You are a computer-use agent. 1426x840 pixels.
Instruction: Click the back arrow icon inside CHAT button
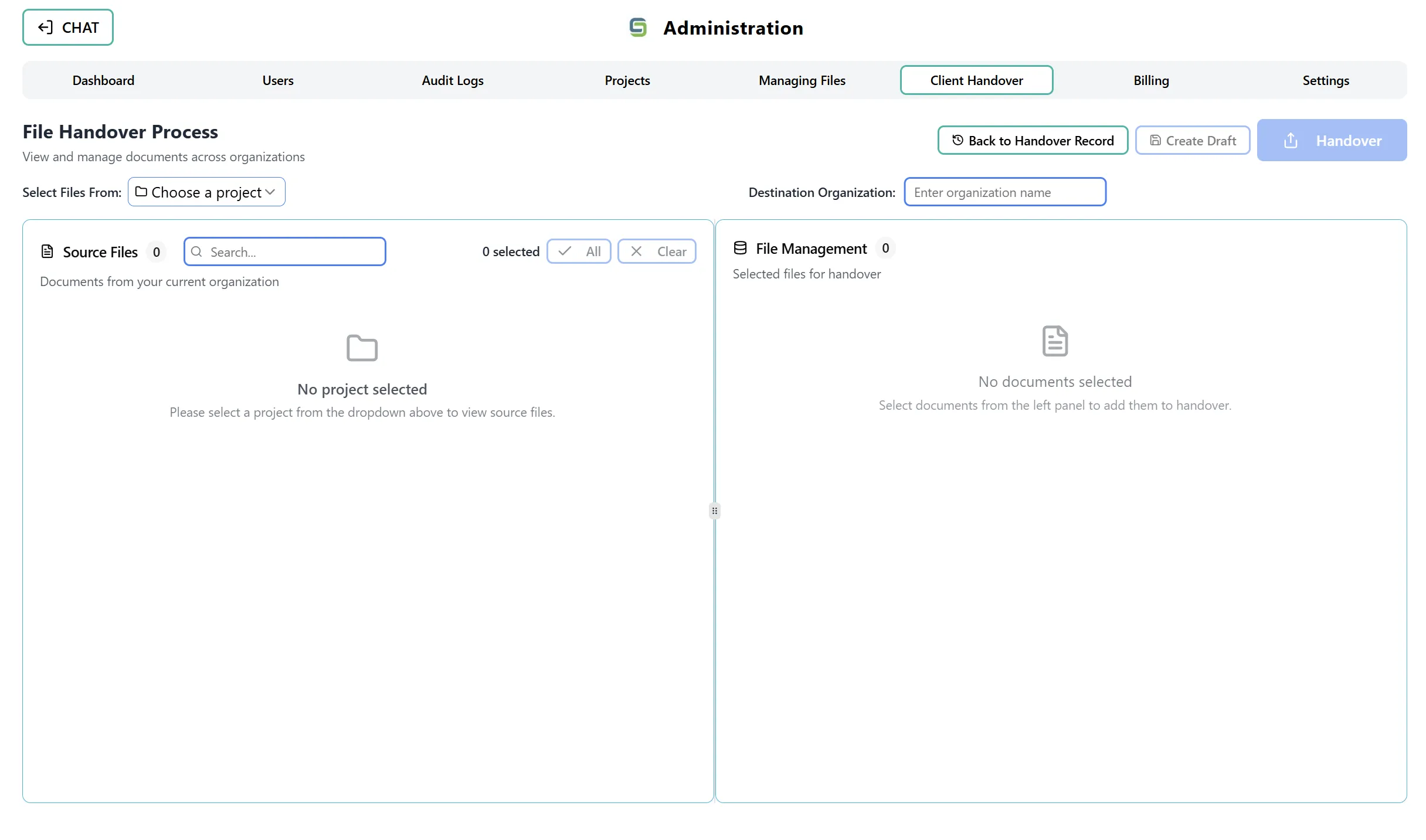point(46,27)
